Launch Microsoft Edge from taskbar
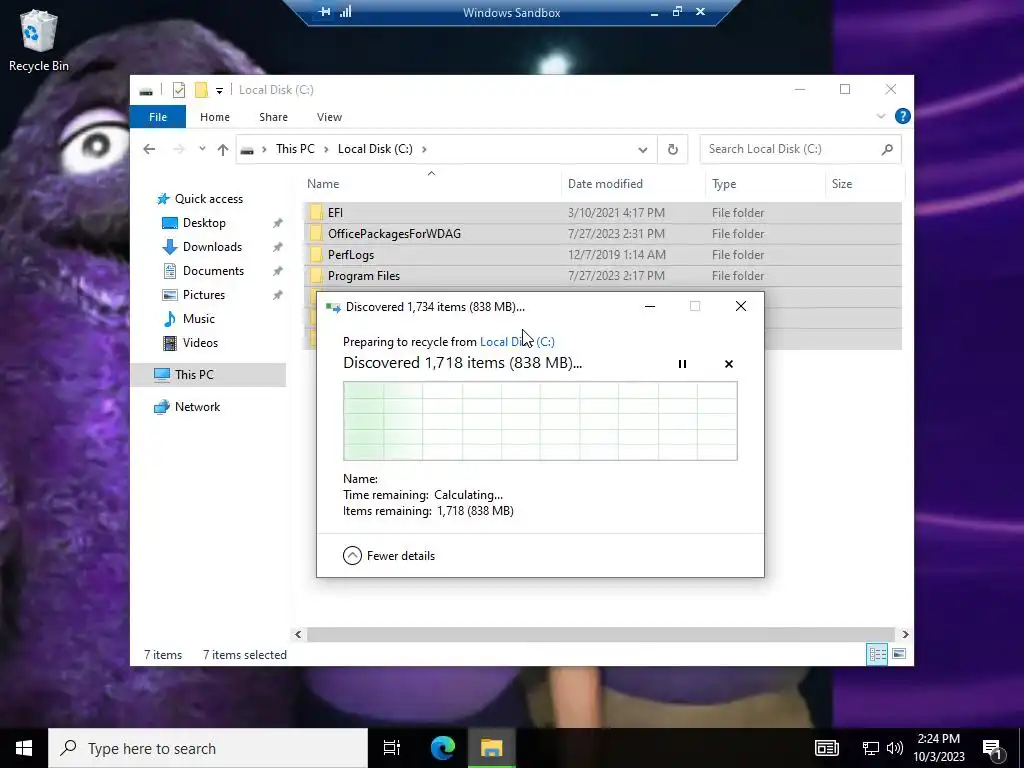The image size is (1024, 768). (x=443, y=748)
